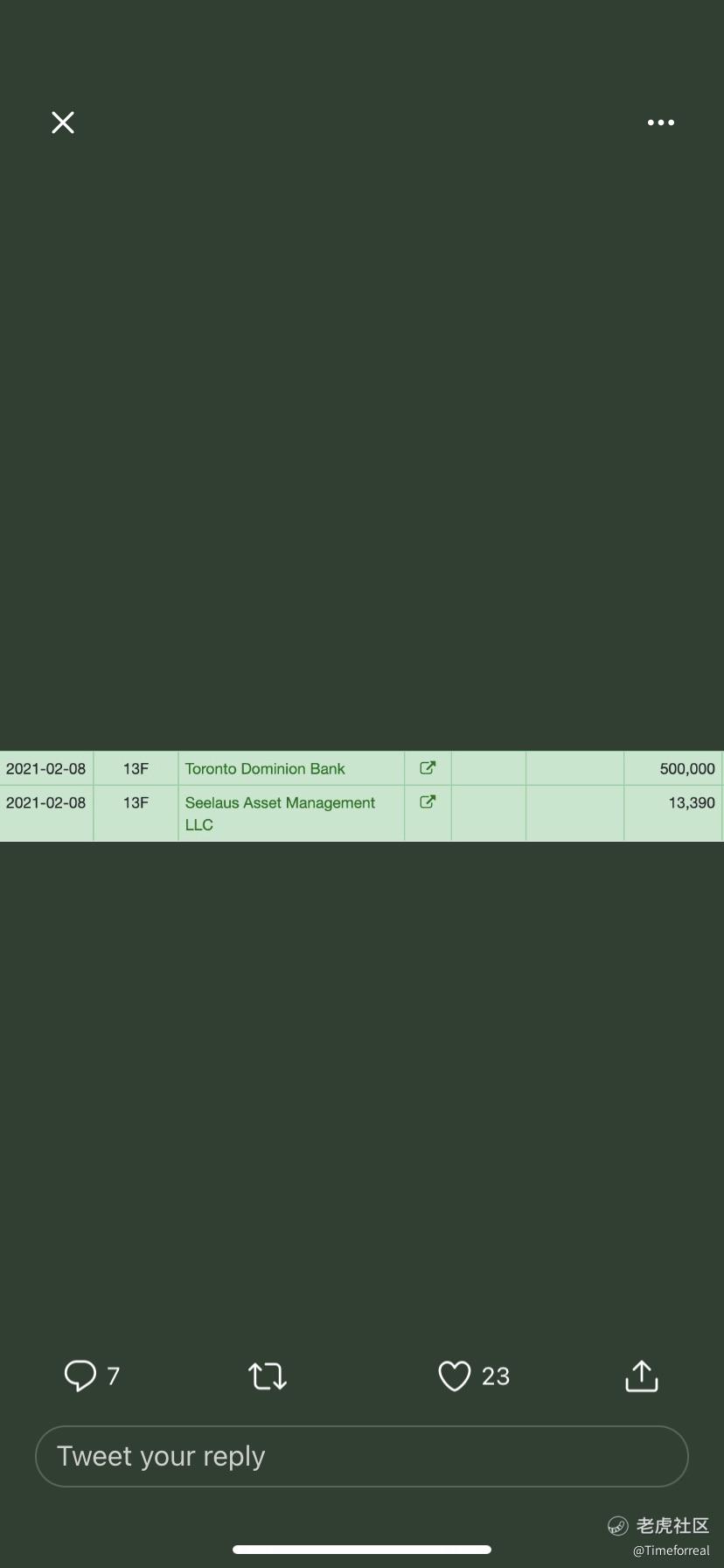This screenshot has width=724, height=1568.
Task: Open the share sheet via share icon
Action: click(642, 1375)
